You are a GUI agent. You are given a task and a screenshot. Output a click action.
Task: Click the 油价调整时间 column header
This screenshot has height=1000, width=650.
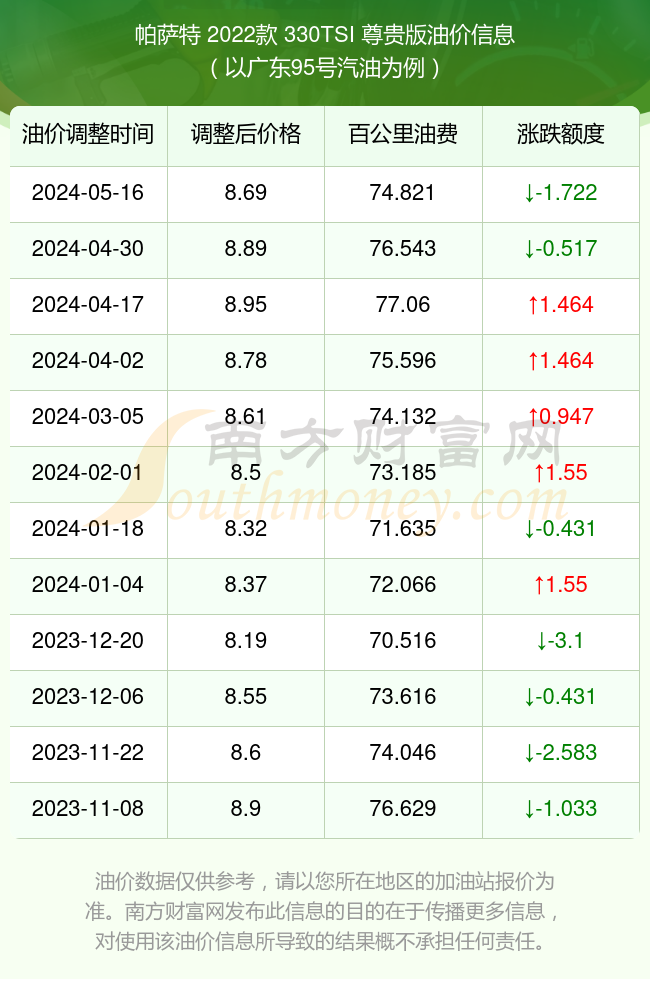tap(88, 134)
